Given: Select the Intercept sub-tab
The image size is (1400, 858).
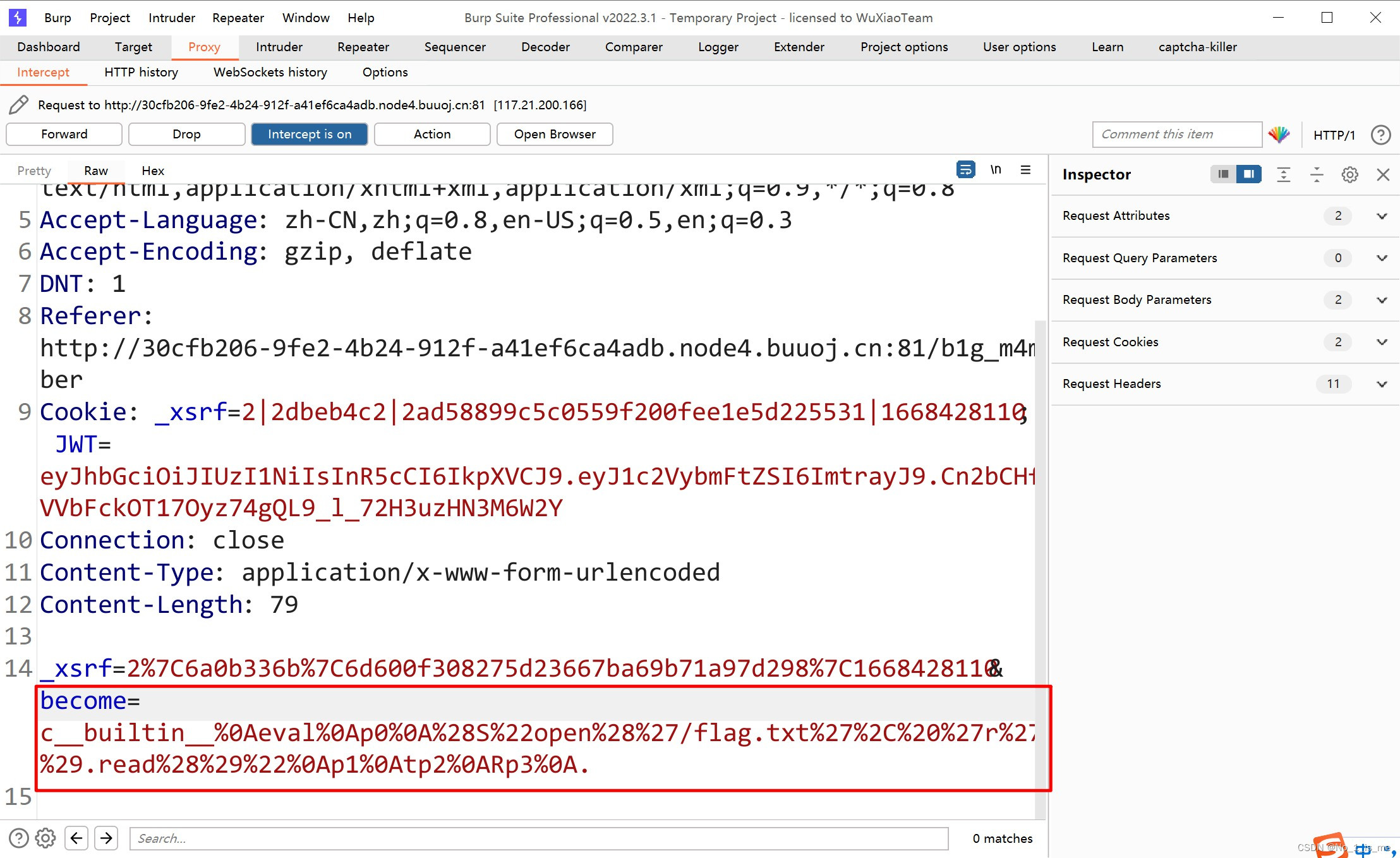Looking at the screenshot, I should [43, 72].
